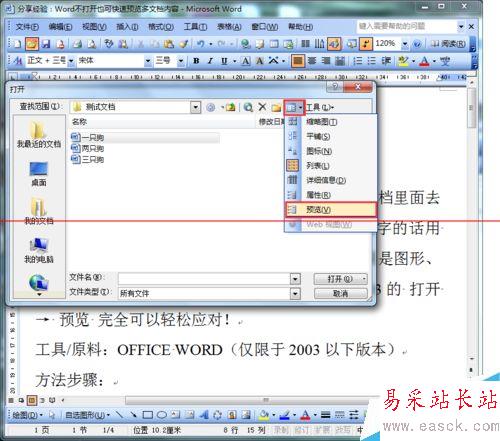Viewport: 500px width, 441px height.
Task: Click the Print Preview icon
Action: 92,44
